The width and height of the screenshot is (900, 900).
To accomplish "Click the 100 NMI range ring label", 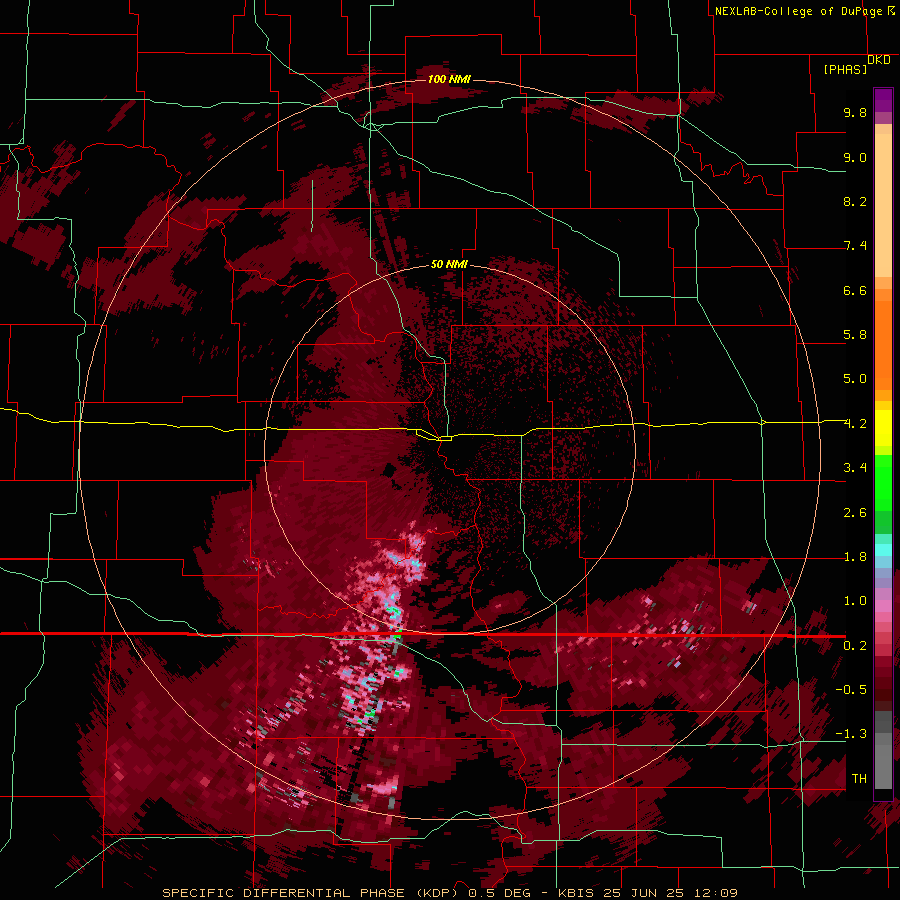I will (449, 79).
